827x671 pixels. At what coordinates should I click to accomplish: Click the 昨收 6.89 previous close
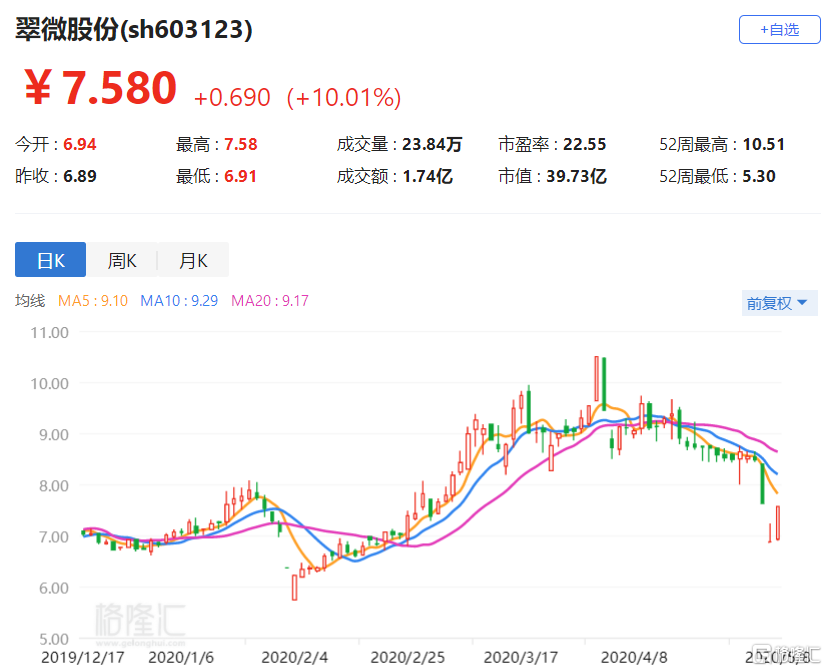[56, 176]
